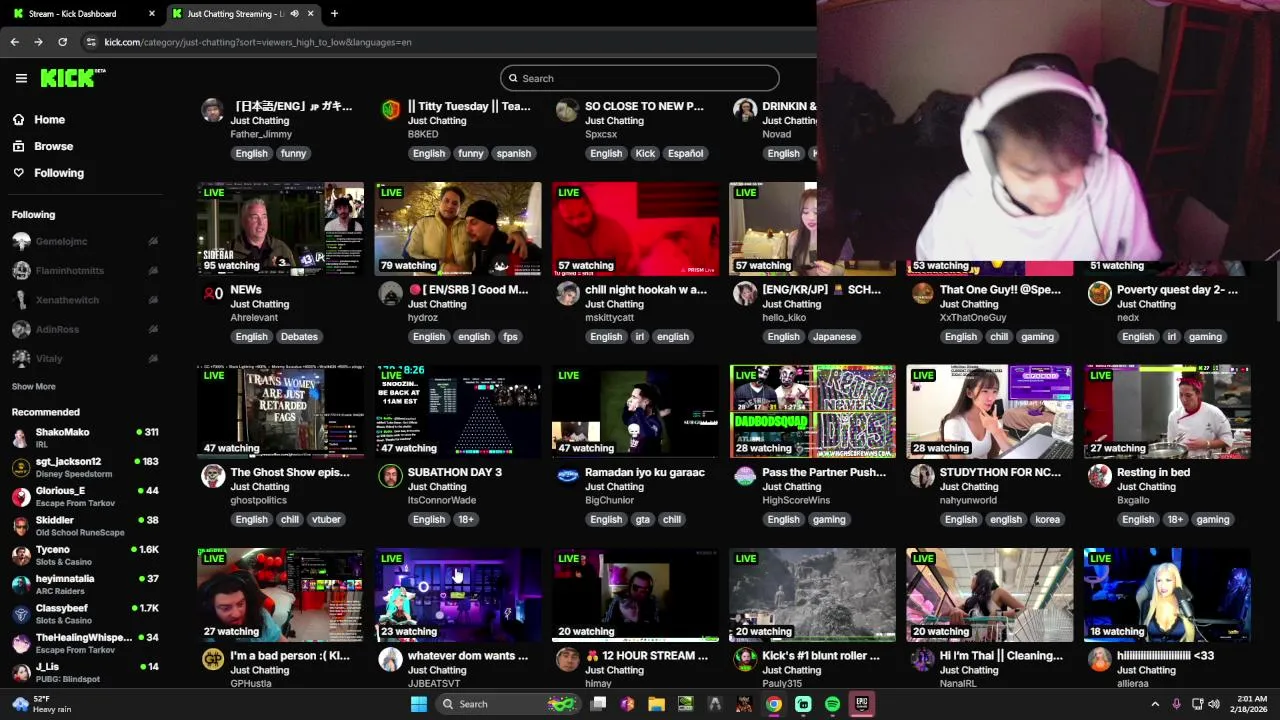Image resolution: width=1280 pixels, height=720 pixels.
Task: Open recommended channel Tyceno
Action: 86,555
